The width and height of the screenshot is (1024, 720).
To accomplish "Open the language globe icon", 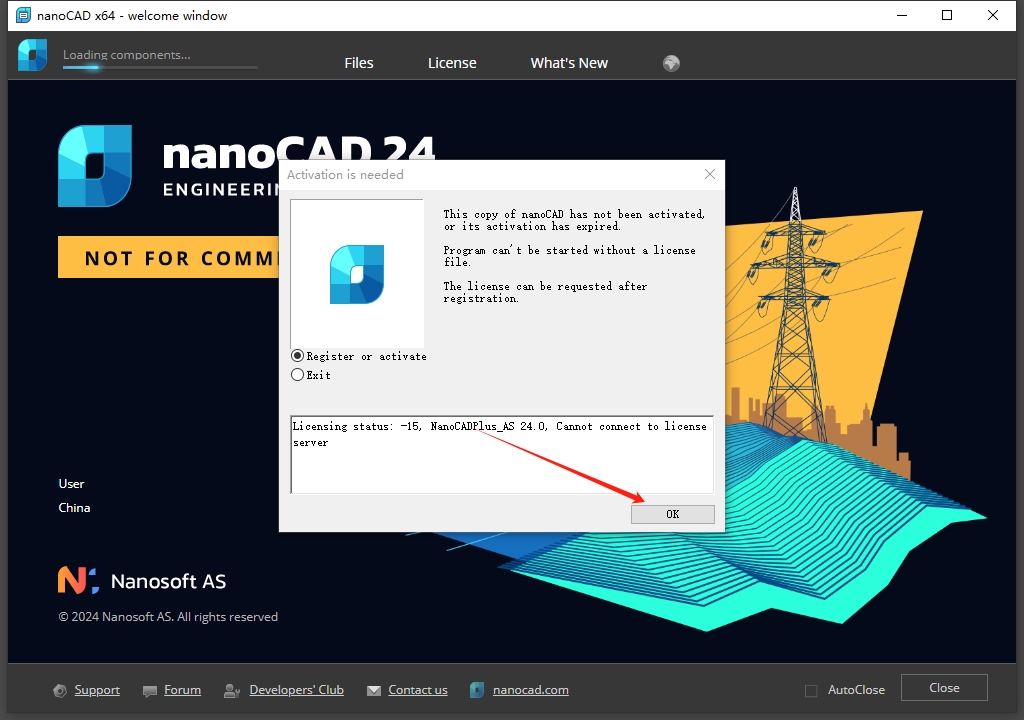I will point(671,63).
